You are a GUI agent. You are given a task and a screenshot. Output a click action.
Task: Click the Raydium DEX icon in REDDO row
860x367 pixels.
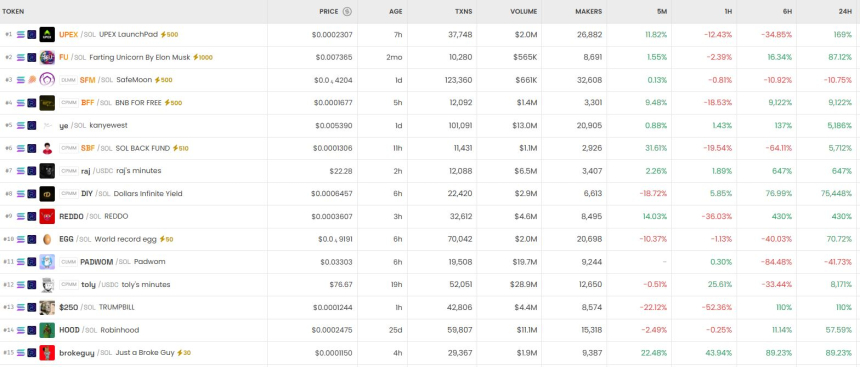coord(32,216)
